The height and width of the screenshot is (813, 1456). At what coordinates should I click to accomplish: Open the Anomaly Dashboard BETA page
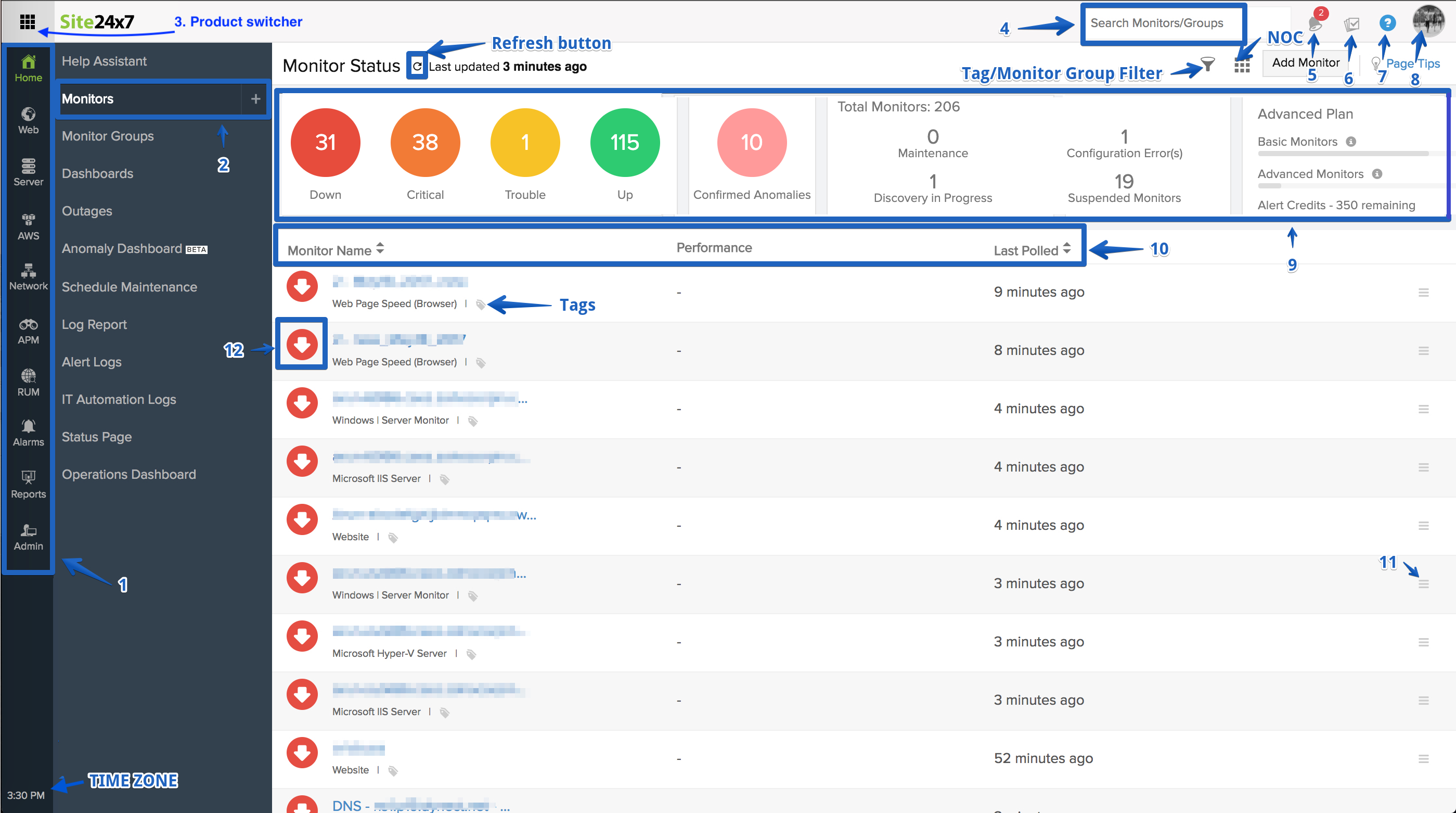(x=121, y=248)
